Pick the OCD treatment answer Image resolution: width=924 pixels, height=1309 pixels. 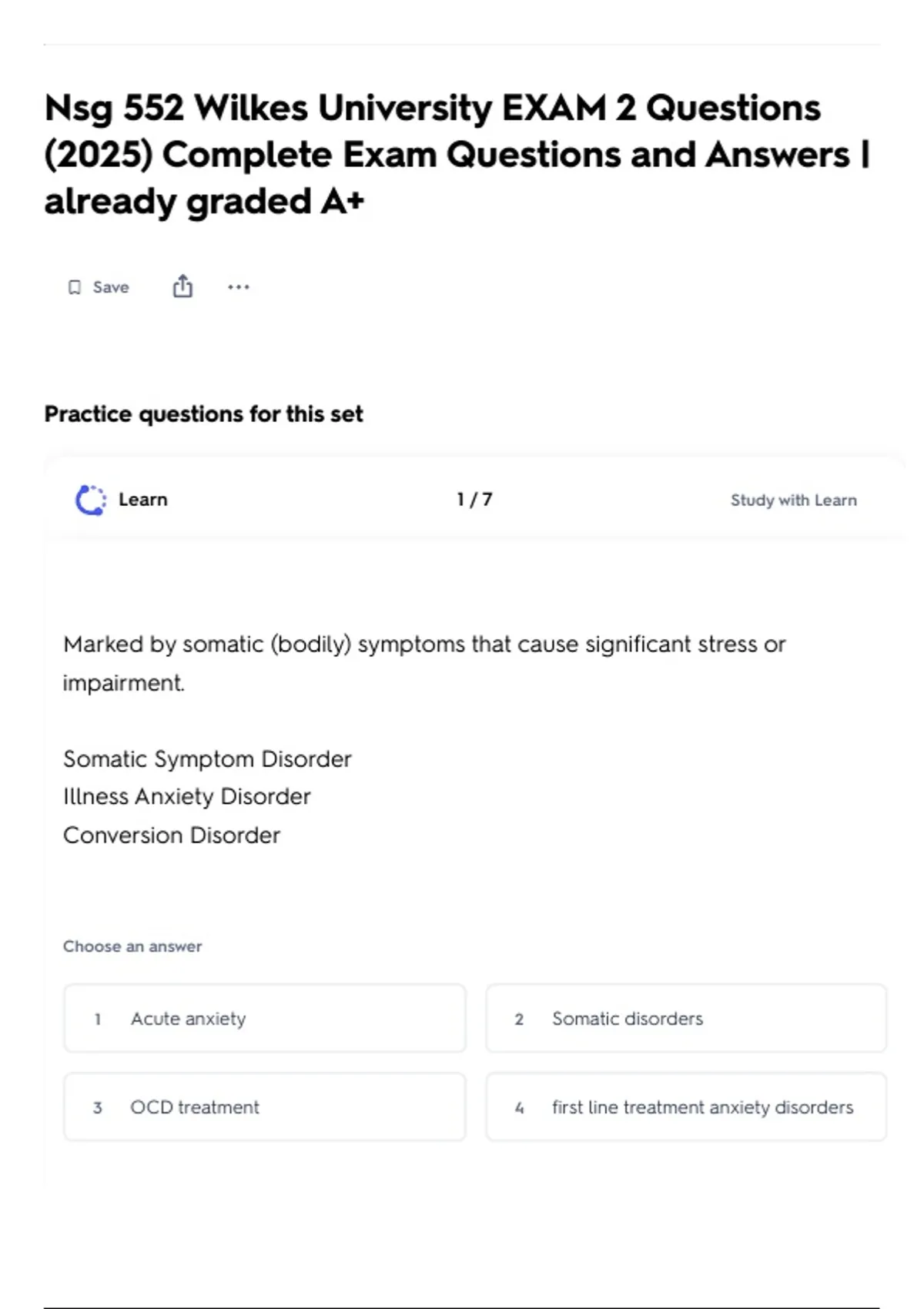265,1106
